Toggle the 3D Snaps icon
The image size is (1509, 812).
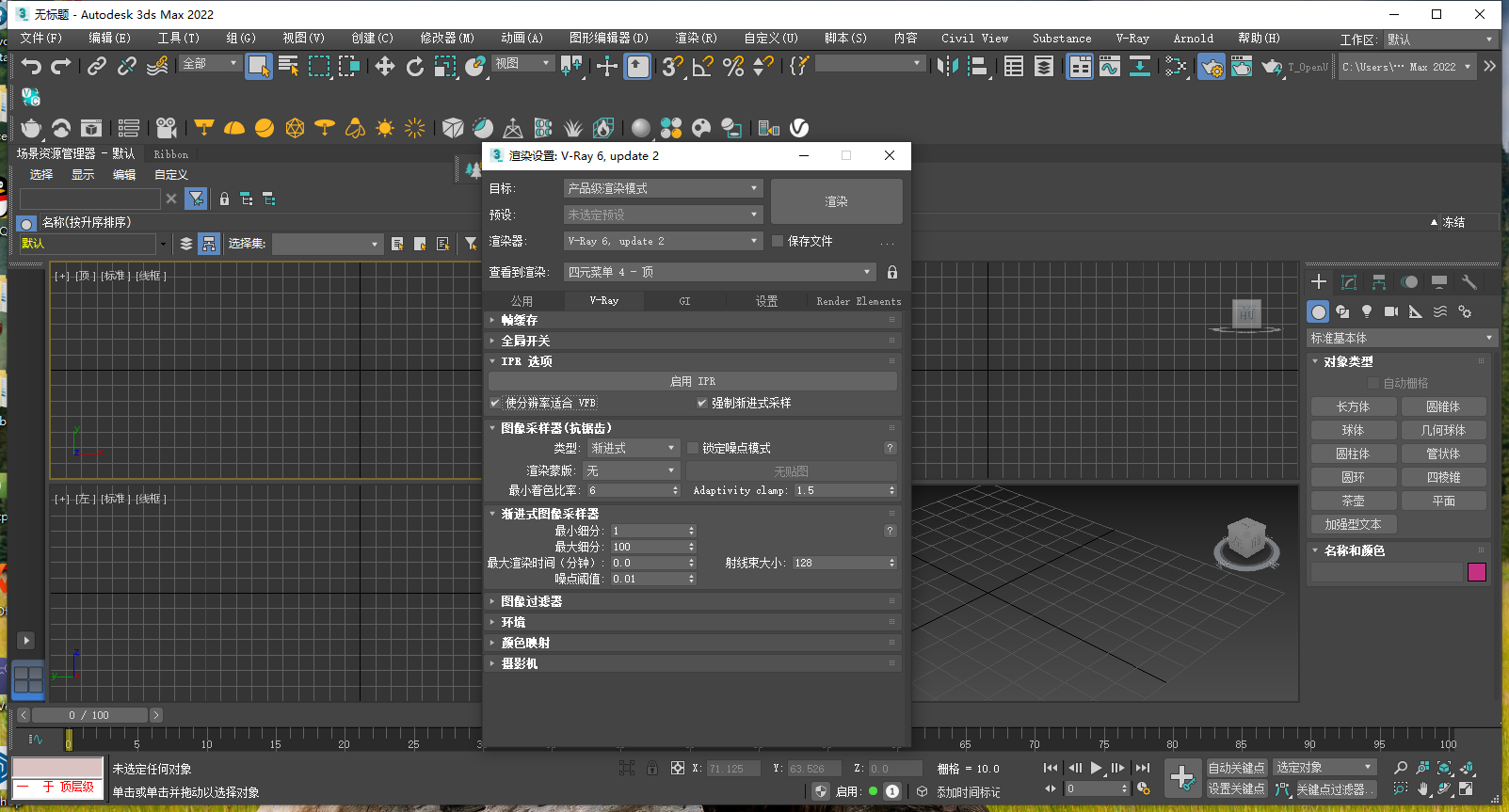coord(672,66)
